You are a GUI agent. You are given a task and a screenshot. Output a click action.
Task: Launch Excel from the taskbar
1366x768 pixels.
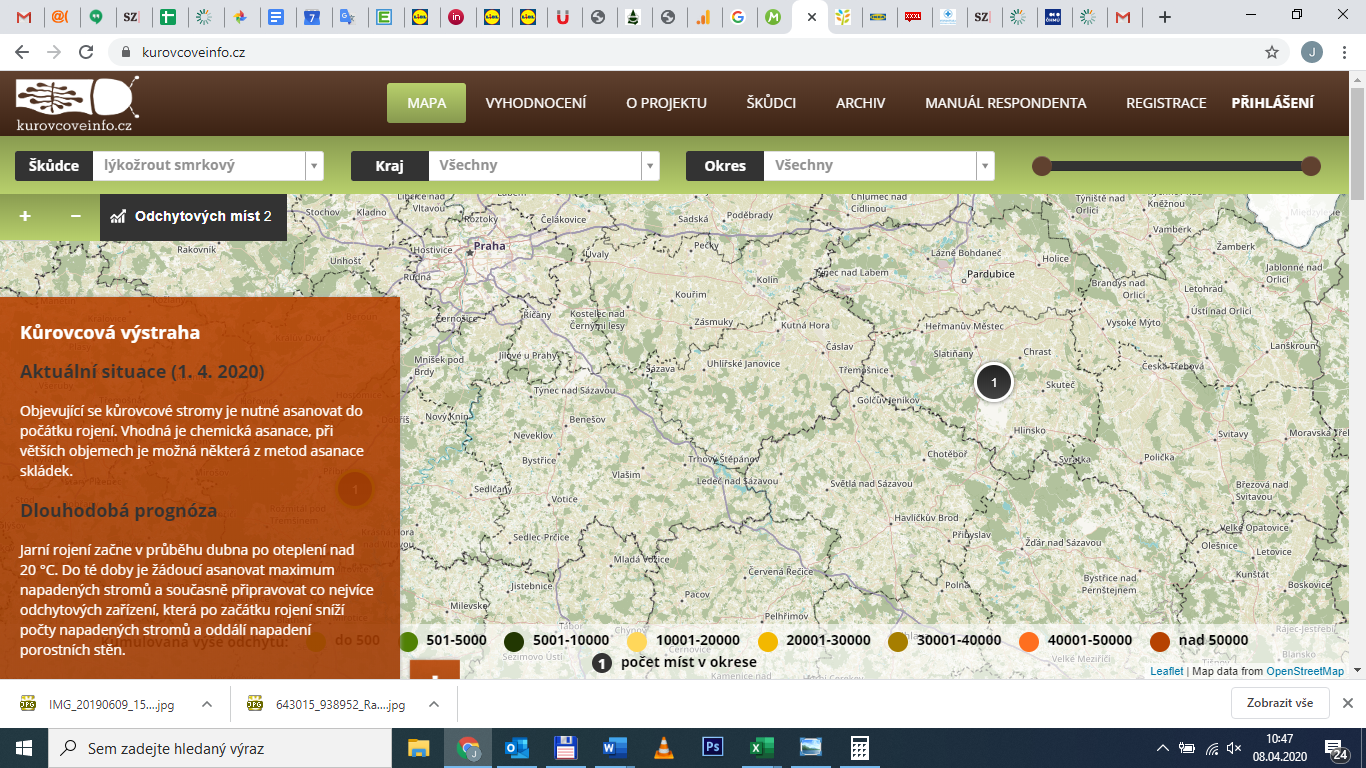tap(762, 747)
